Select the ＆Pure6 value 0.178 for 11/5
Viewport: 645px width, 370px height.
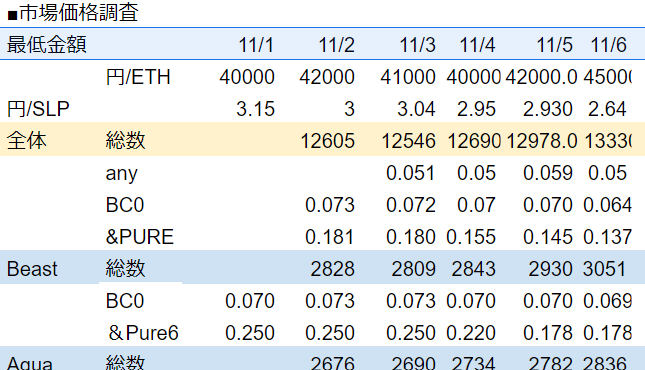click(548, 333)
